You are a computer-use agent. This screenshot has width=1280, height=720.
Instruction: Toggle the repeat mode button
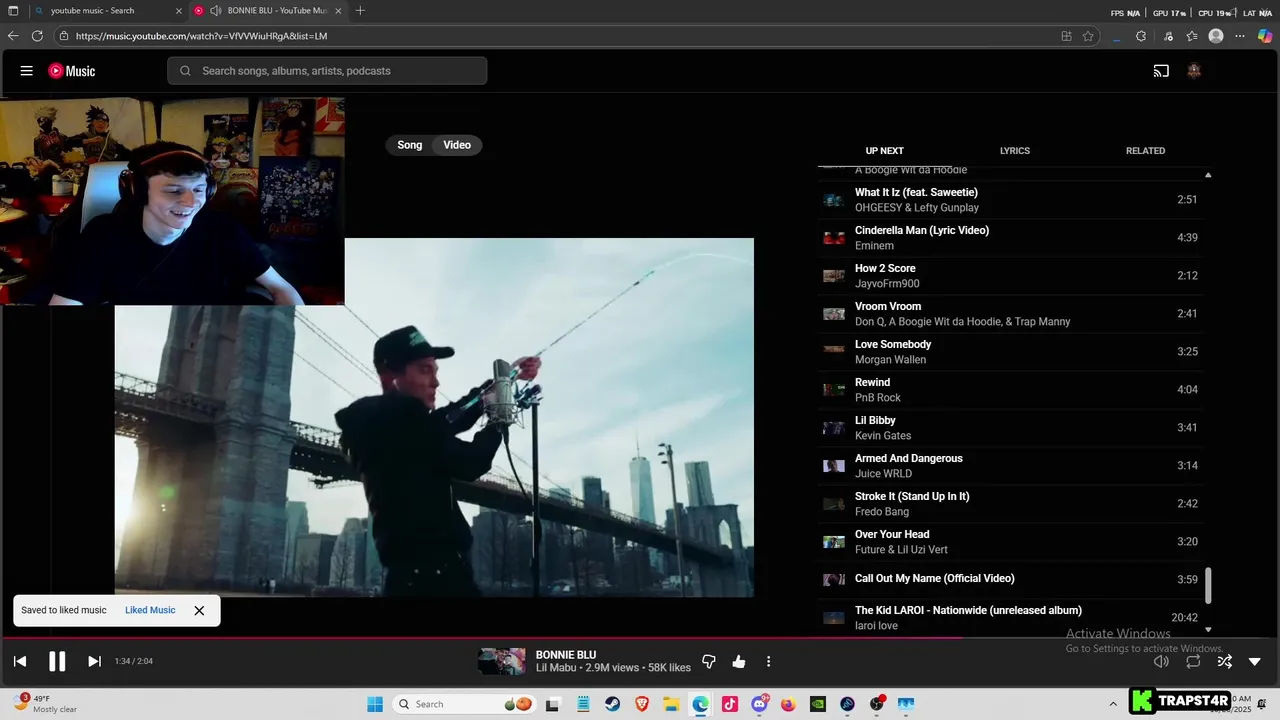(1193, 661)
